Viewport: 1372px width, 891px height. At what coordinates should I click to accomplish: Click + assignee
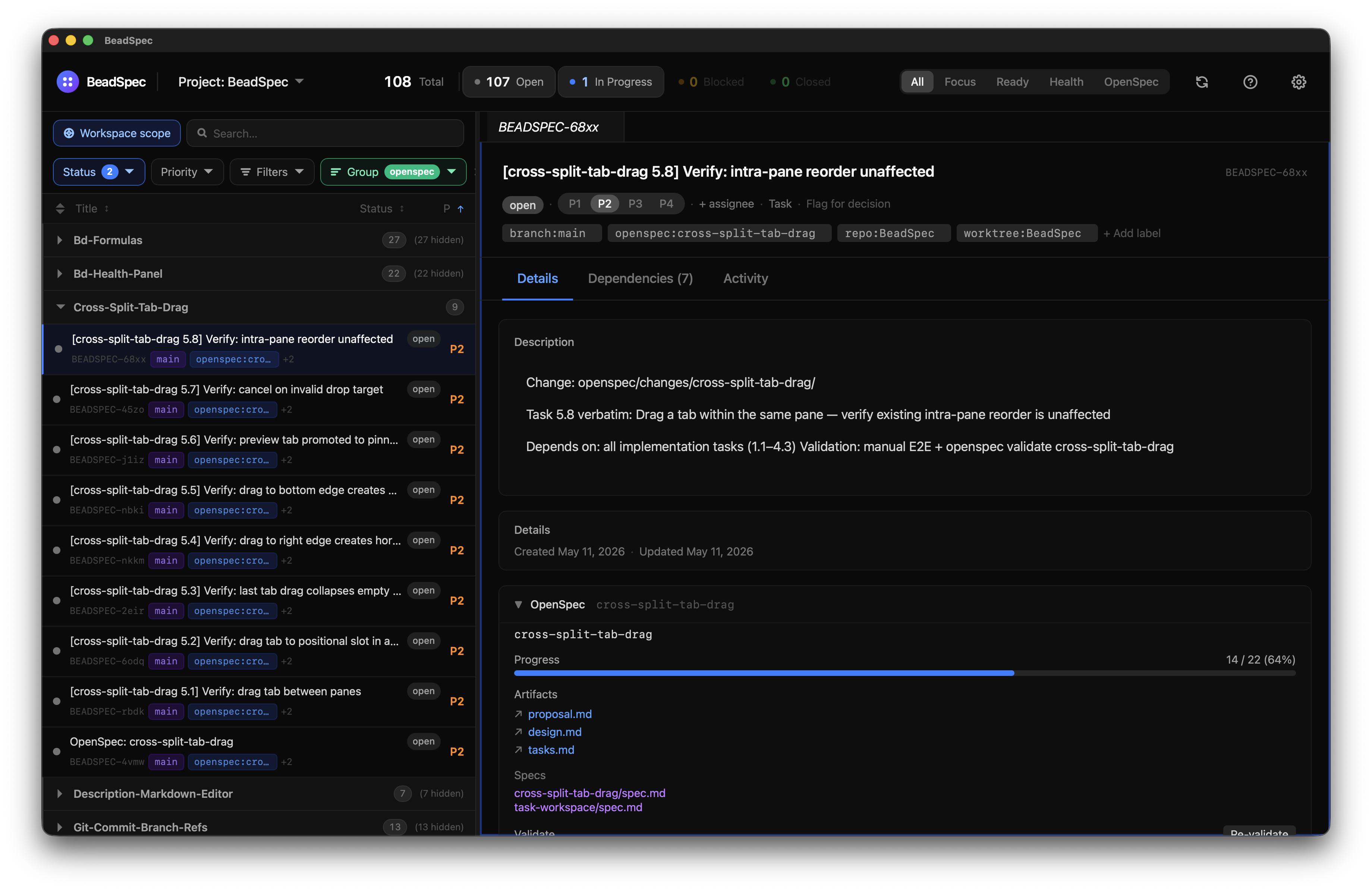(726, 204)
